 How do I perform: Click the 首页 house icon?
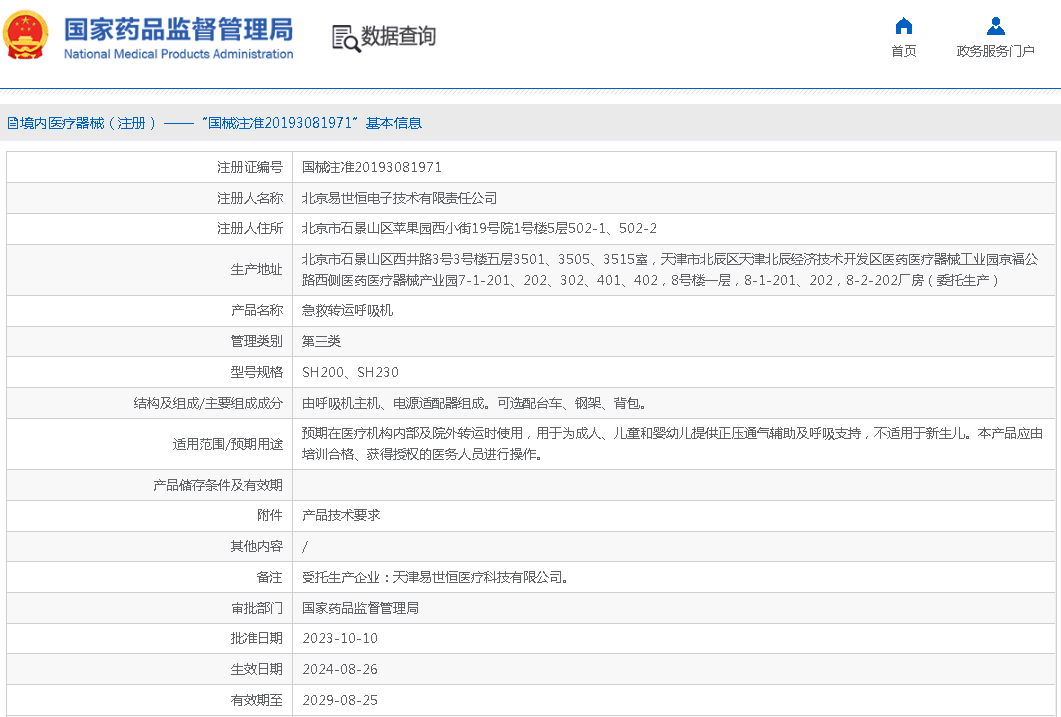tap(903, 26)
